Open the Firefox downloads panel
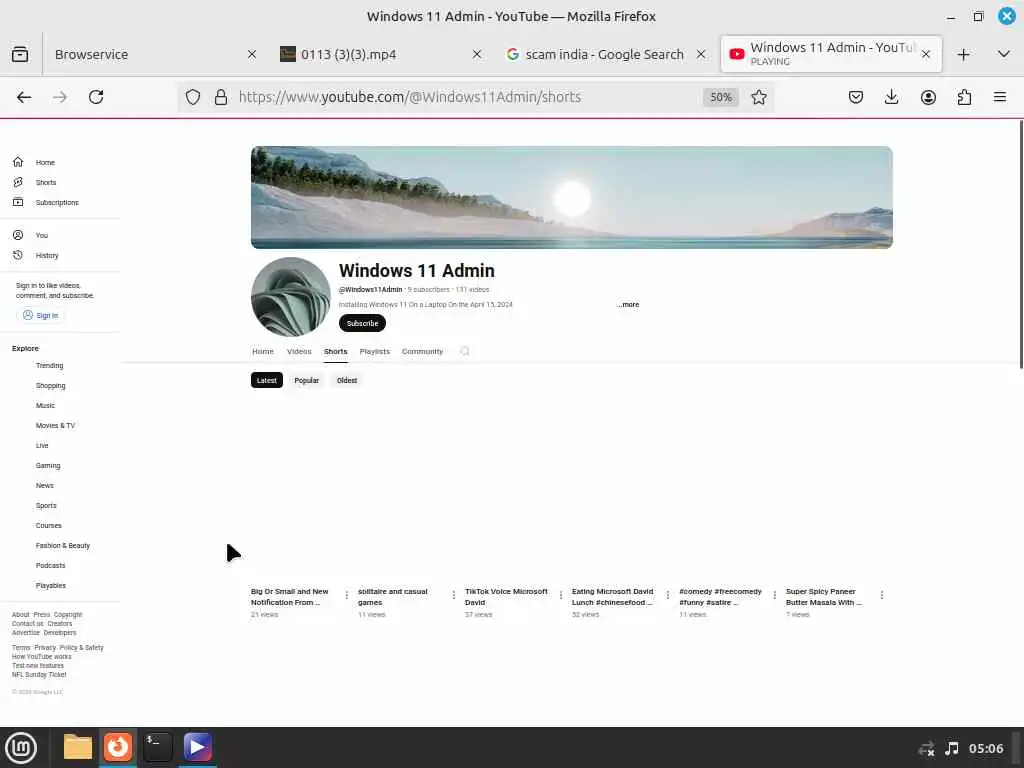The image size is (1024, 768). click(x=891, y=97)
